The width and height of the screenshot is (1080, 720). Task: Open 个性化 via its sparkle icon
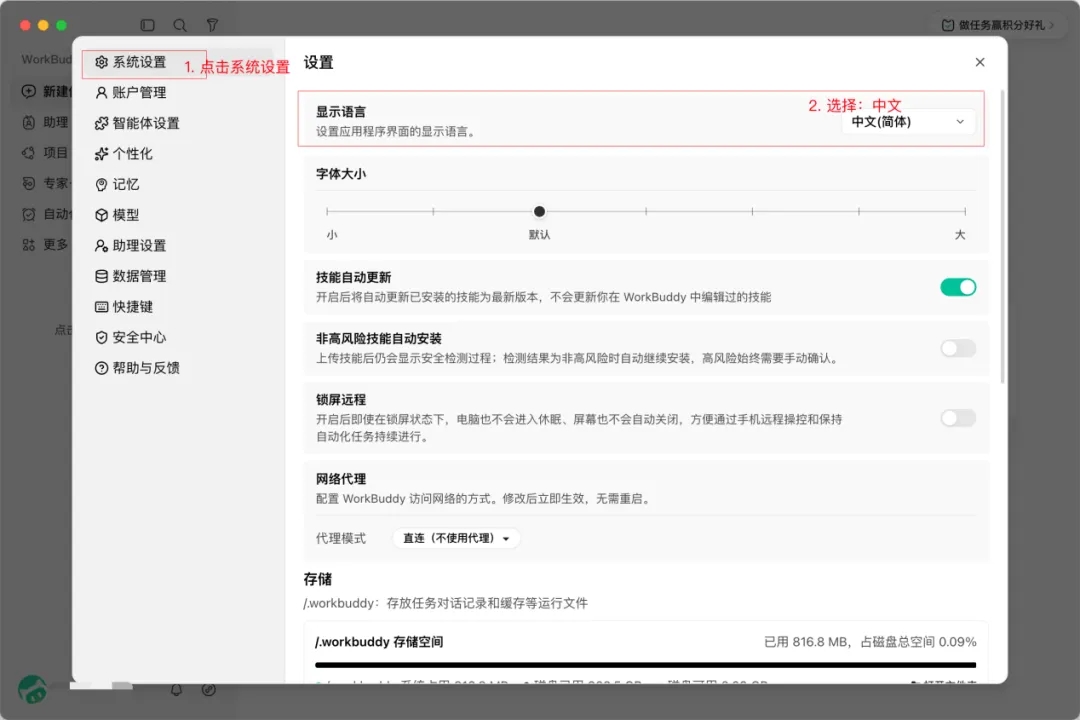tap(101, 154)
